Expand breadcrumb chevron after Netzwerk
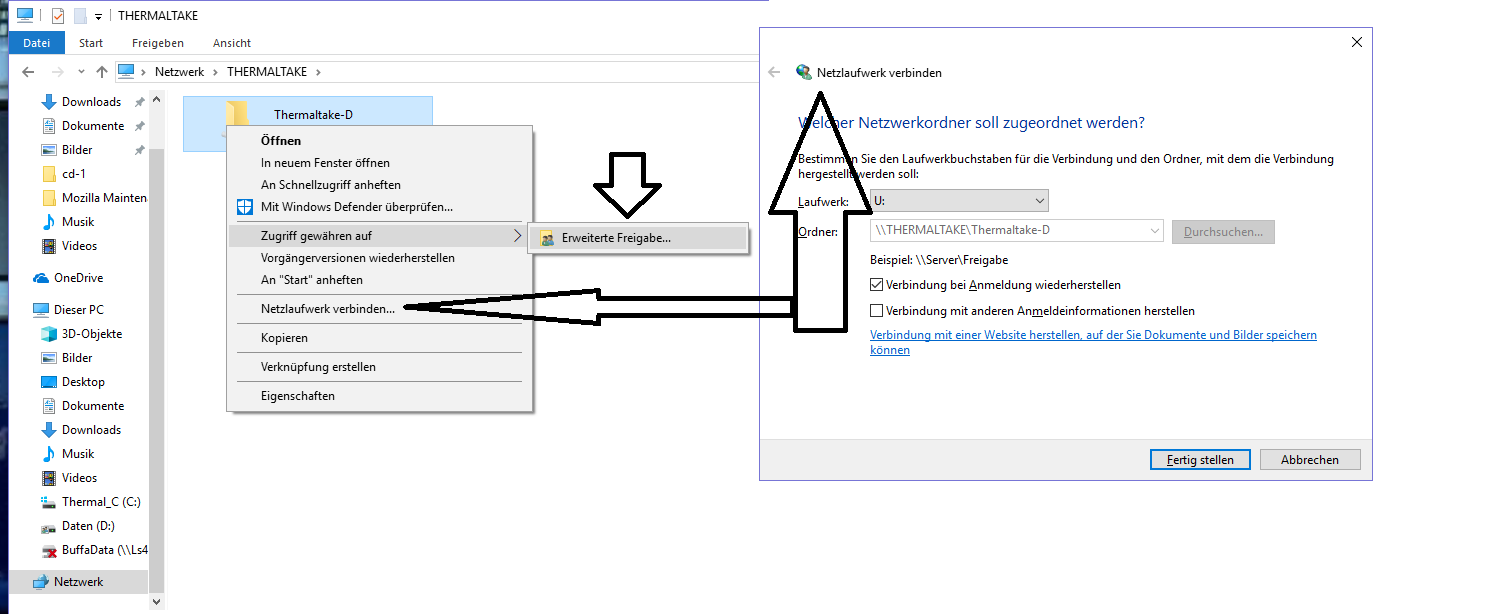The width and height of the screenshot is (1489, 614). point(215,72)
